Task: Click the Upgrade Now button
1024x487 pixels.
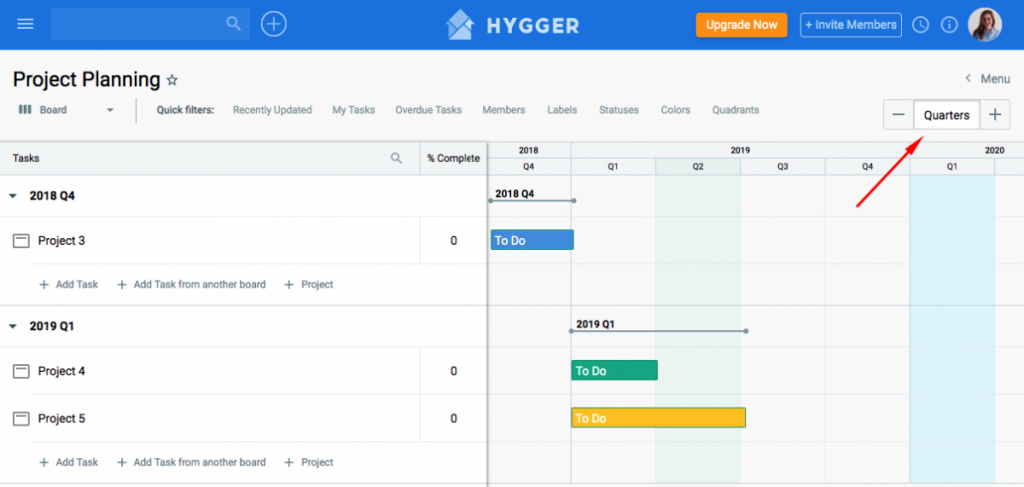Action: [741, 25]
